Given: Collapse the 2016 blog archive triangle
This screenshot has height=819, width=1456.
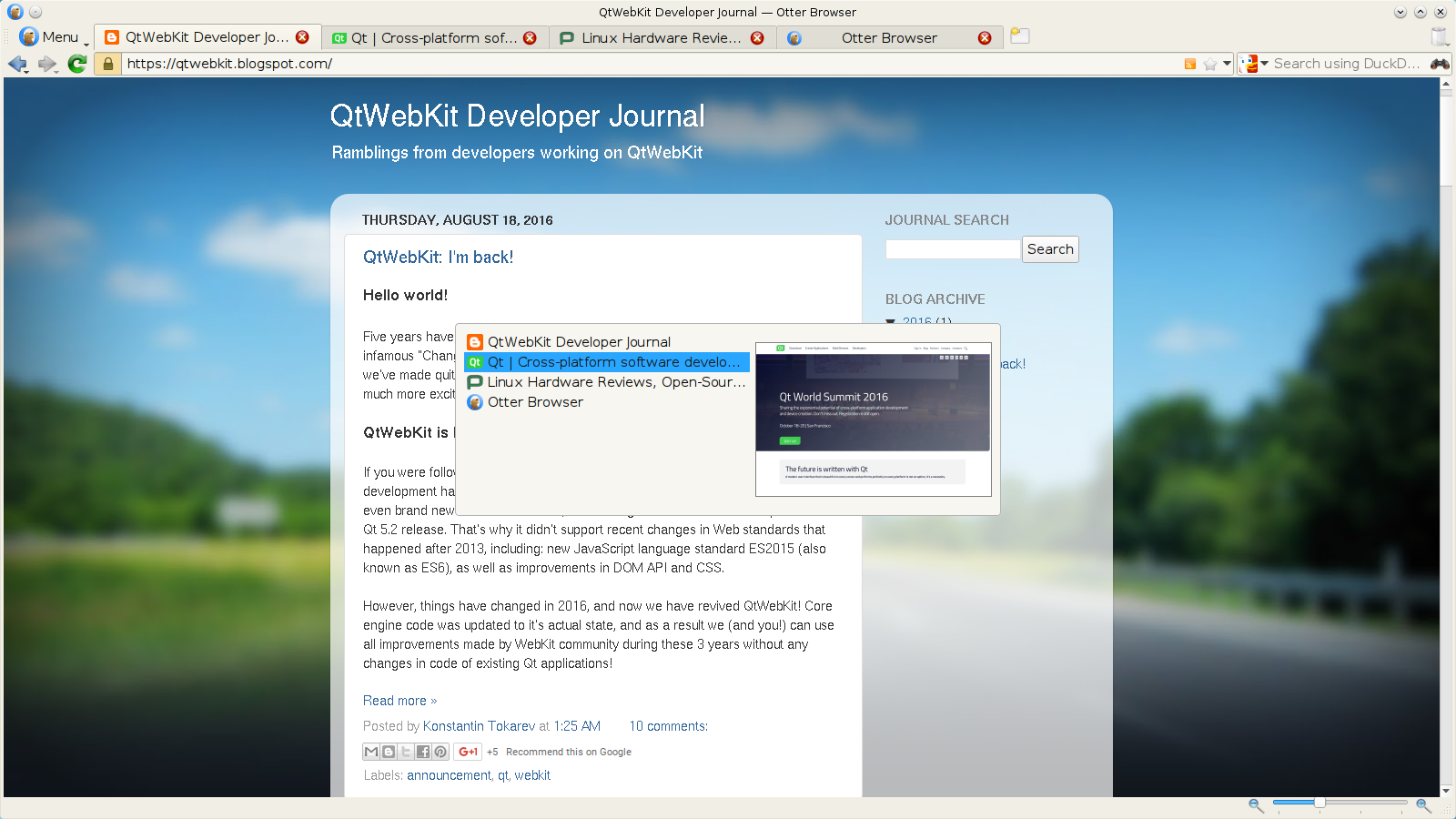Looking at the screenshot, I should coord(891,321).
